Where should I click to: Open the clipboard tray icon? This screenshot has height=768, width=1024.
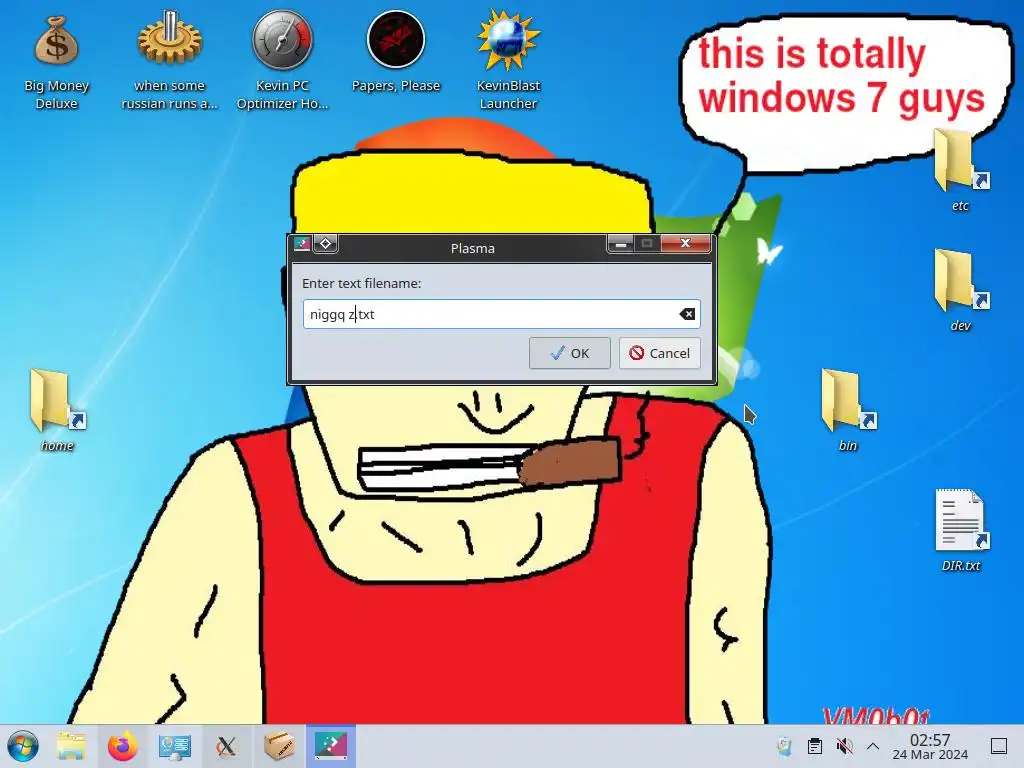click(x=814, y=746)
